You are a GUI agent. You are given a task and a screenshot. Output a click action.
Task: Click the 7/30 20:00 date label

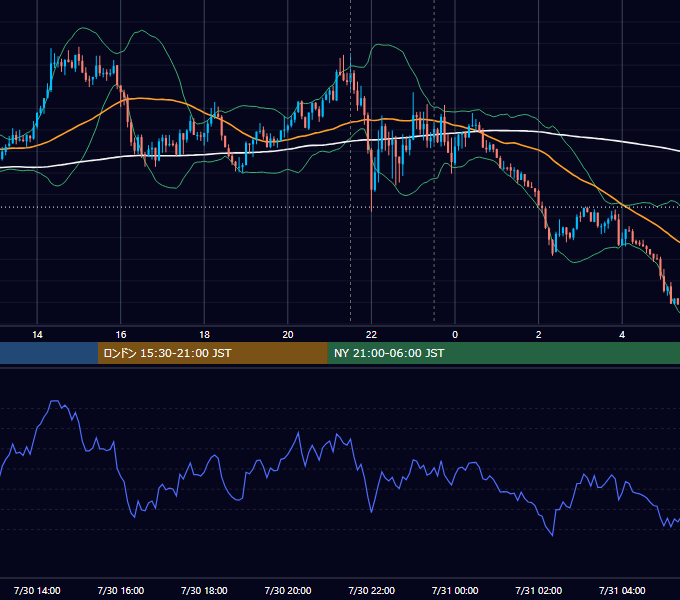coord(288,590)
